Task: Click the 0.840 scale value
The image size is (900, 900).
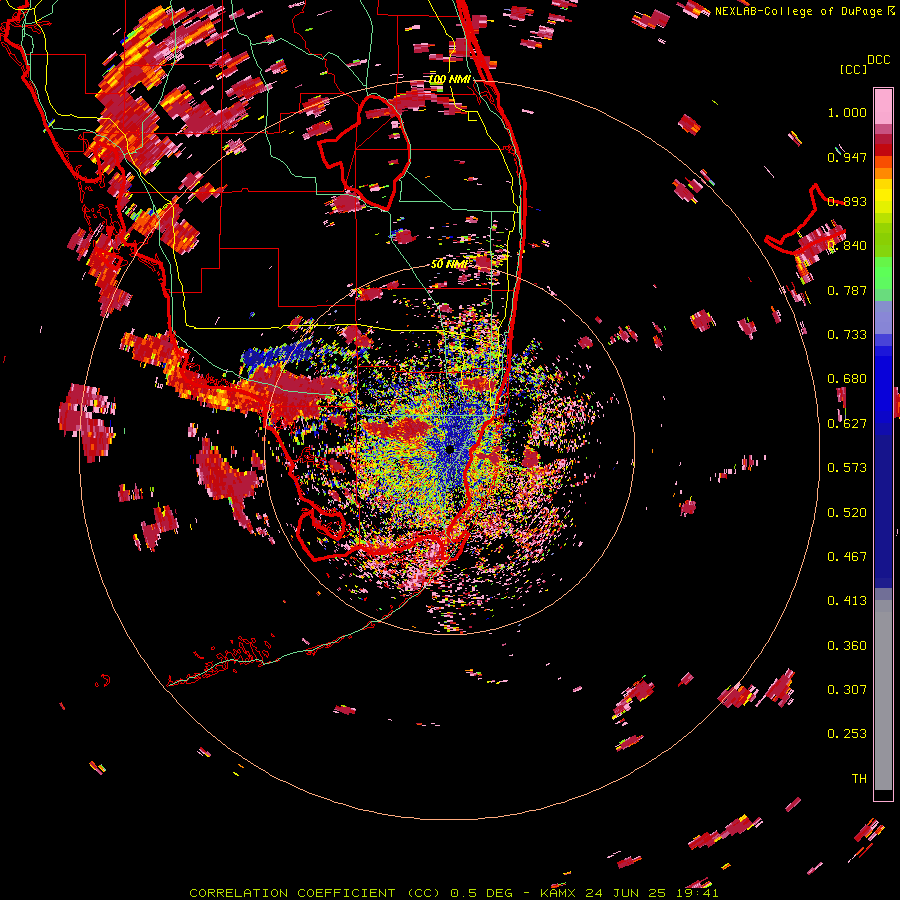Action: coord(847,246)
